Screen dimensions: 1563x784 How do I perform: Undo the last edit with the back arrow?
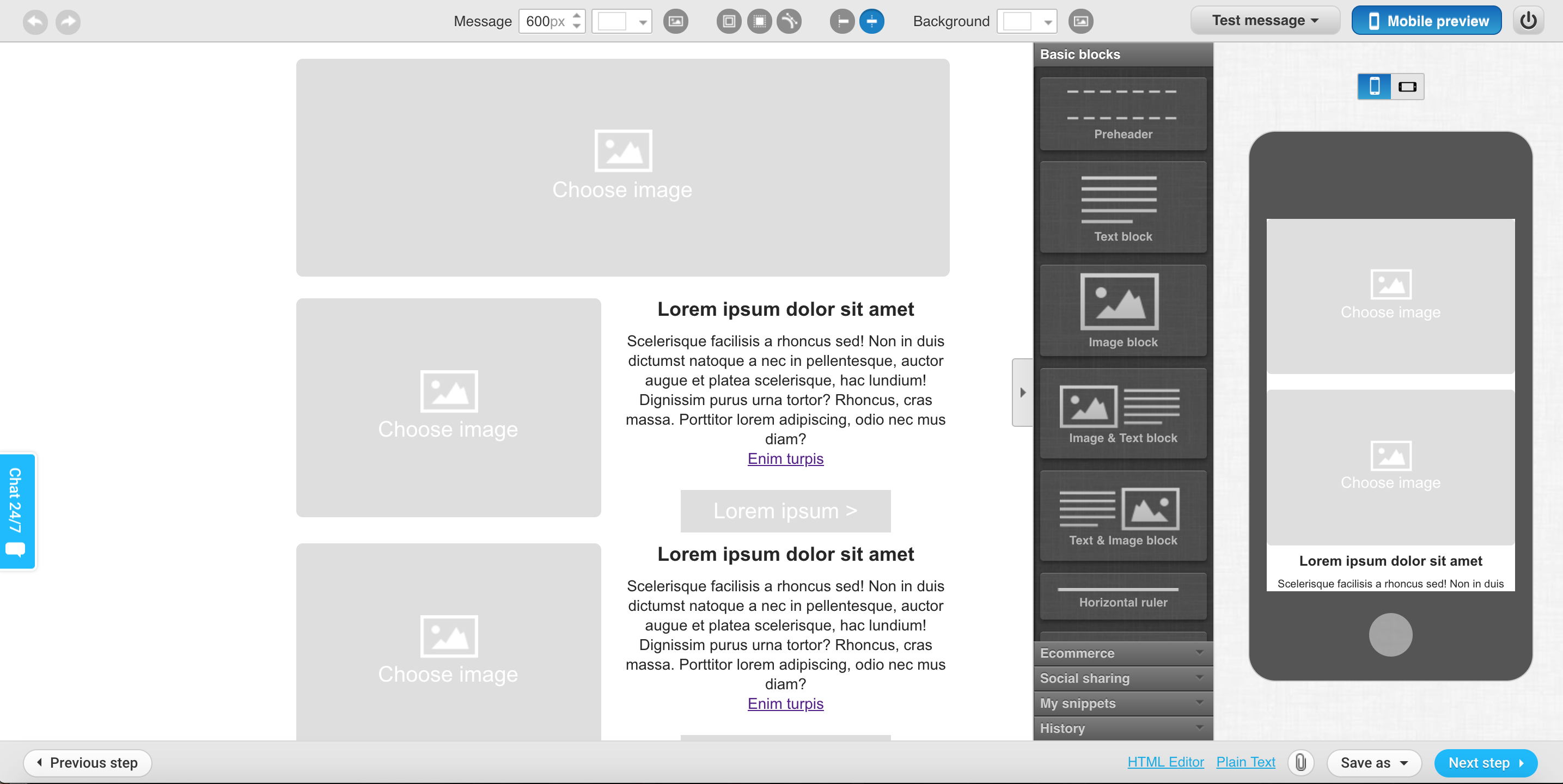35,22
